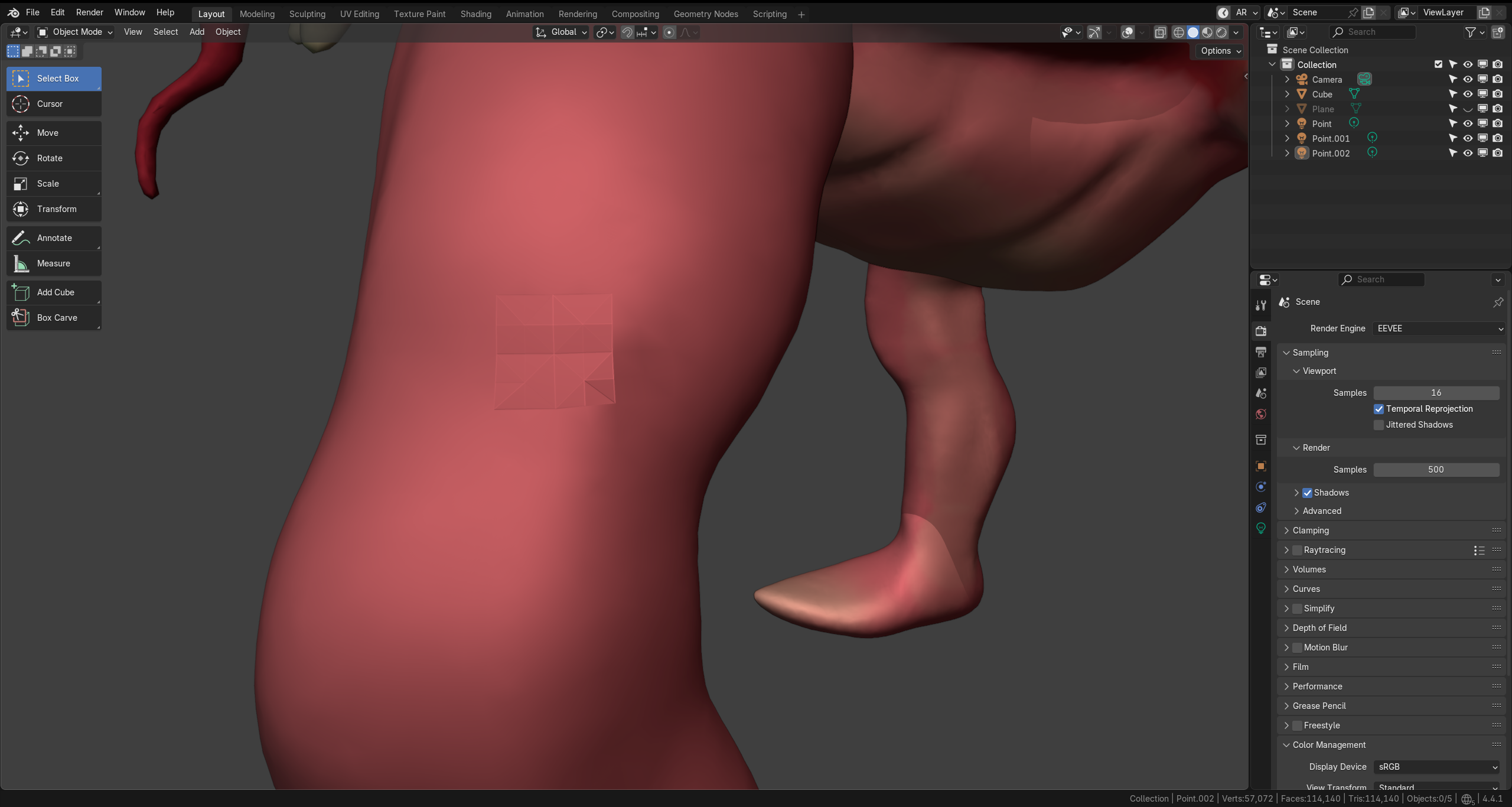This screenshot has height=807, width=1512.
Task: Switch to the Shading workspace tab
Action: coord(476,14)
